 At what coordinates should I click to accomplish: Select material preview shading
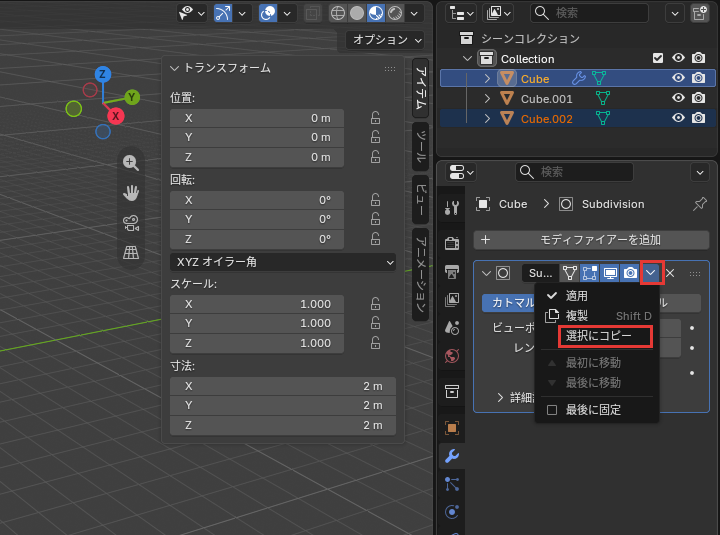(376, 13)
